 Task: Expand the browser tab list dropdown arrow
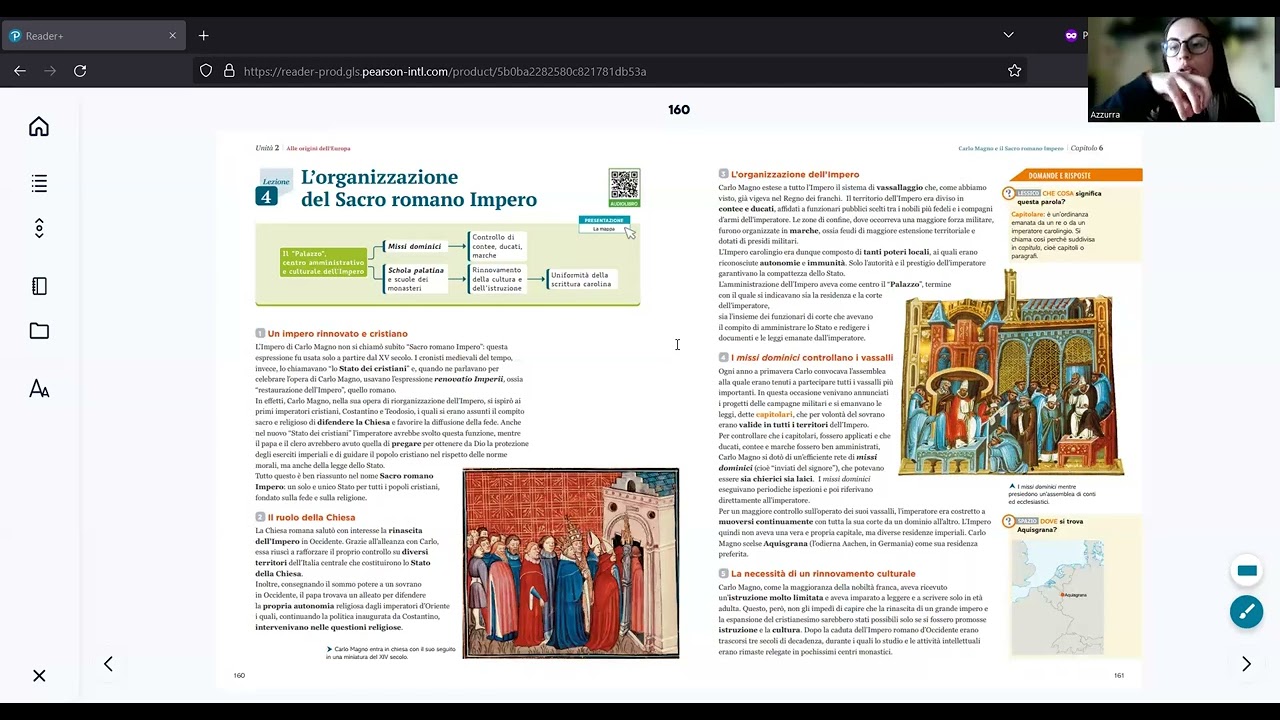[1008, 35]
